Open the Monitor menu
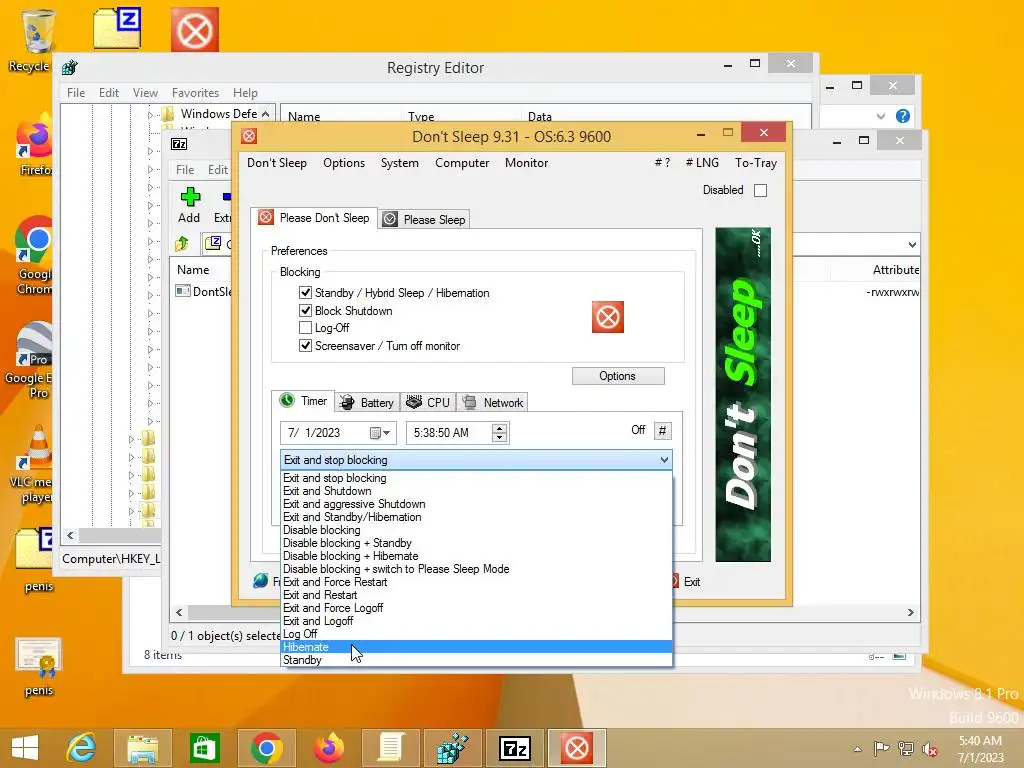1024x768 pixels. pyautogui.click(x=526, y=163)
